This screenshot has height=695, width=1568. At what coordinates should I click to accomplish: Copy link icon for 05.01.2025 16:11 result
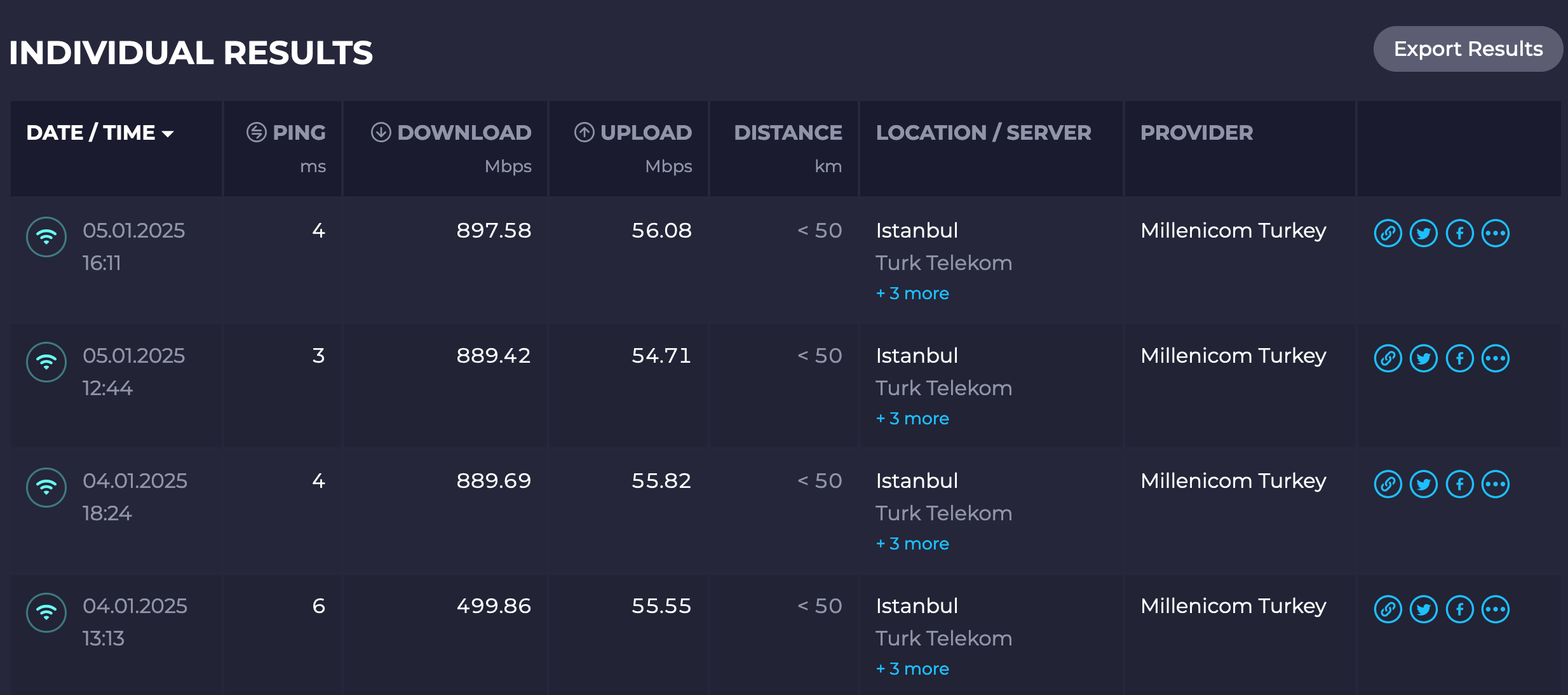pyautogui.click(x=1388, y=233)
